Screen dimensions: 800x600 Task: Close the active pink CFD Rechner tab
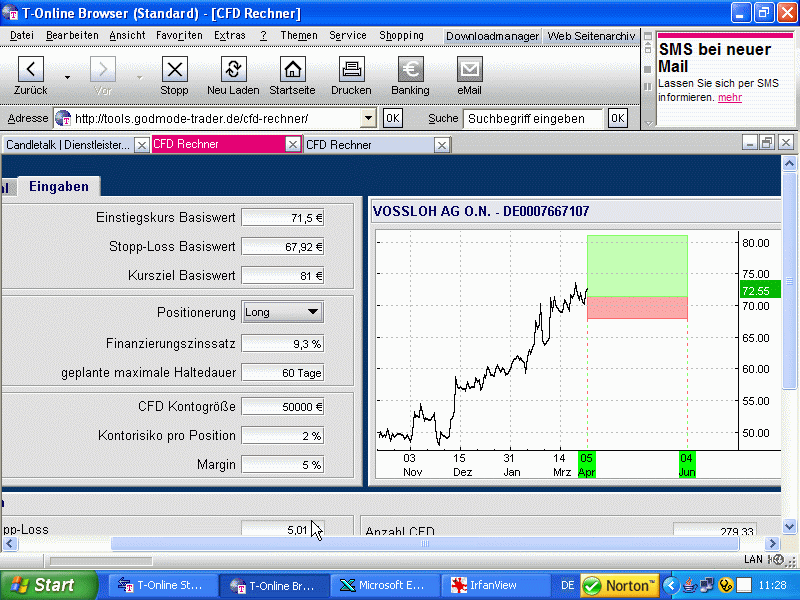point(292,145)
